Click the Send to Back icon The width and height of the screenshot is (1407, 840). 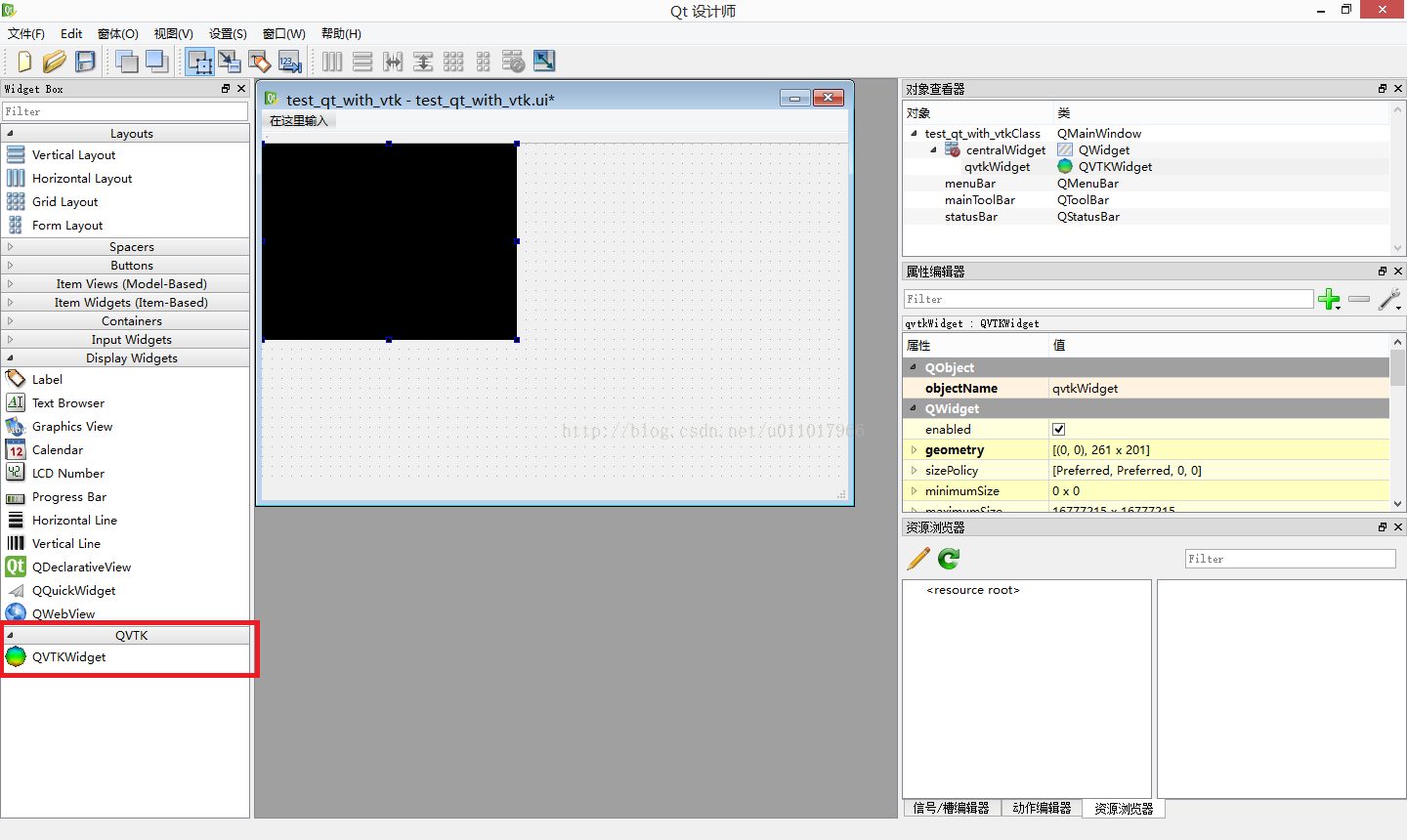click(126, 62)
